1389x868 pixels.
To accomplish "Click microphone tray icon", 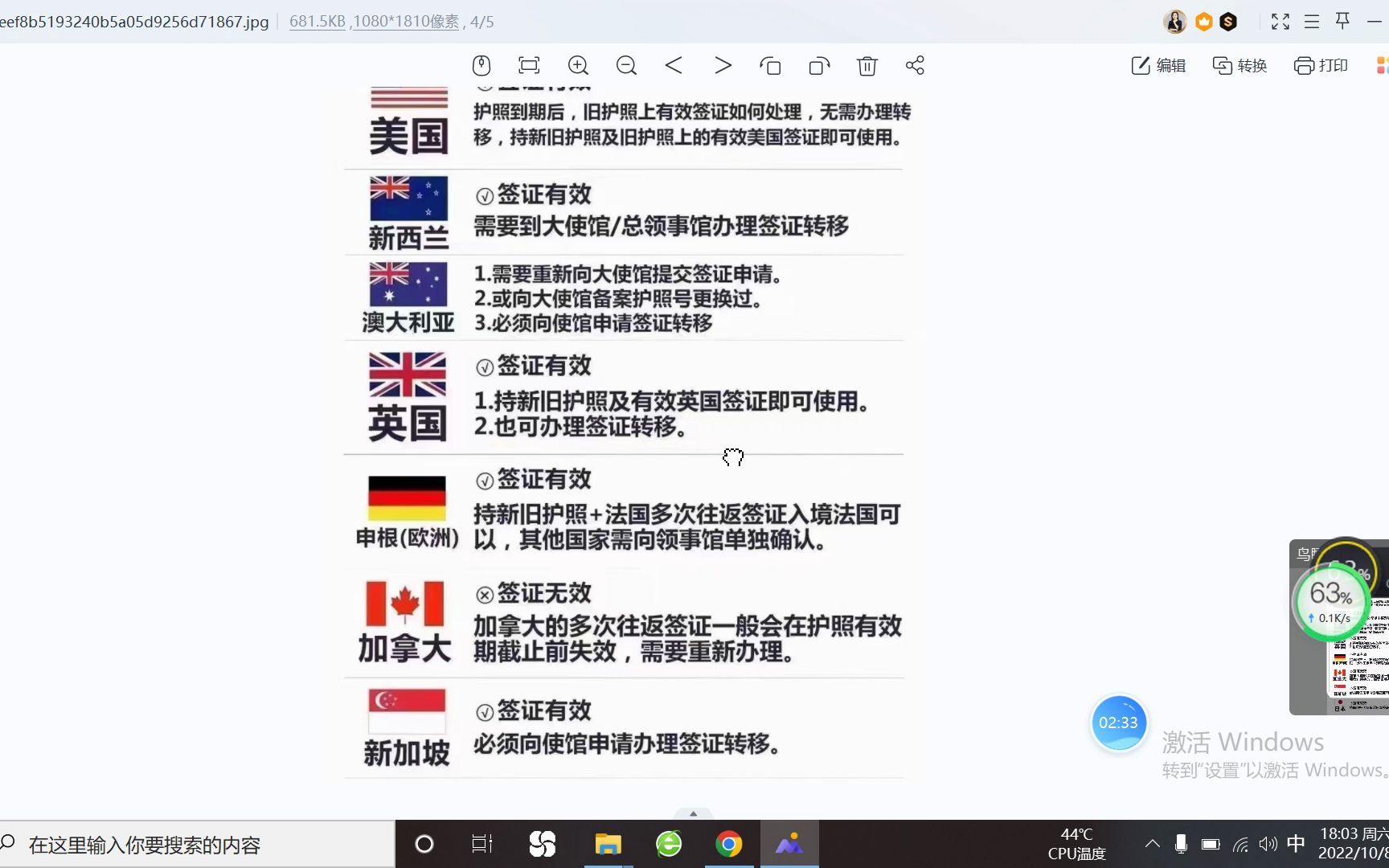I will click(1181, 844).
